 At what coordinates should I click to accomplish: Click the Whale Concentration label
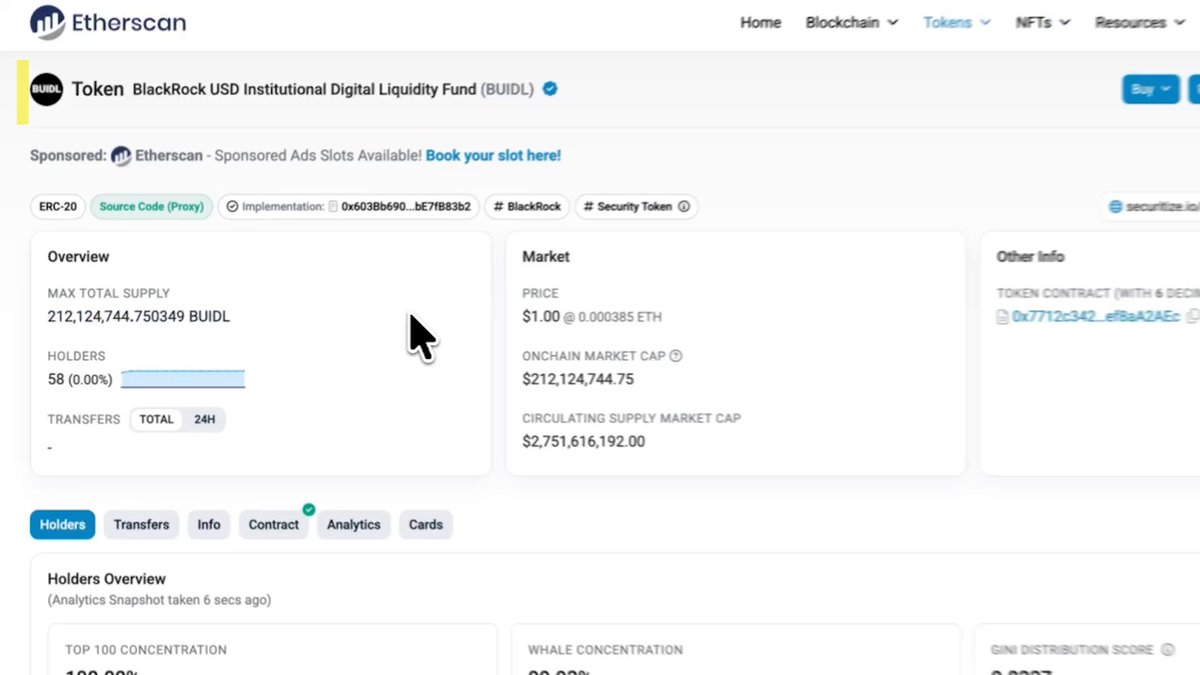pos(606,650)
